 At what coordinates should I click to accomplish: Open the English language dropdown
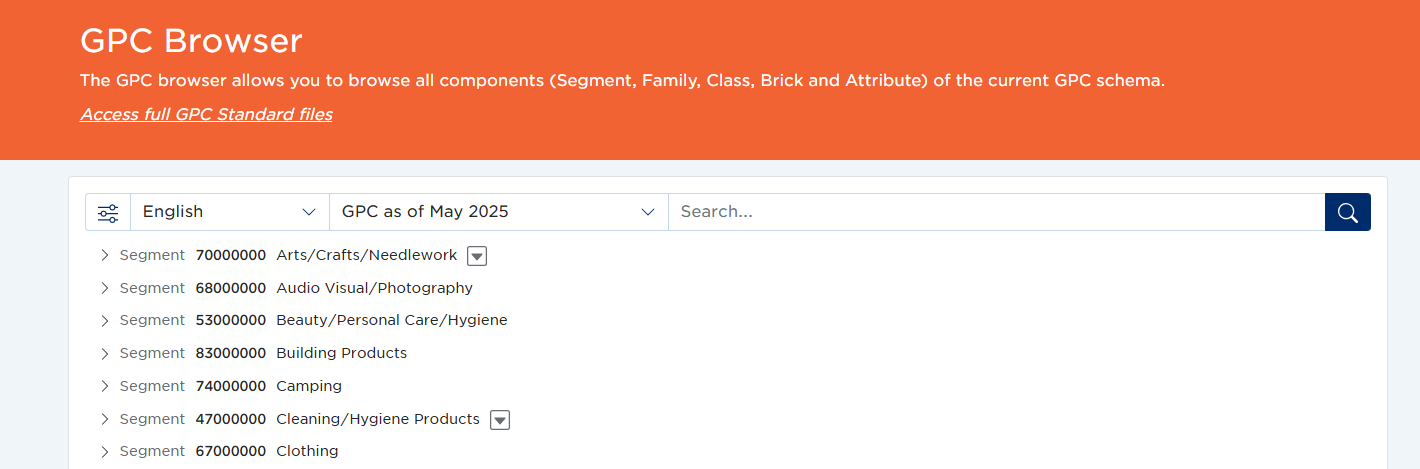(229, 212)
